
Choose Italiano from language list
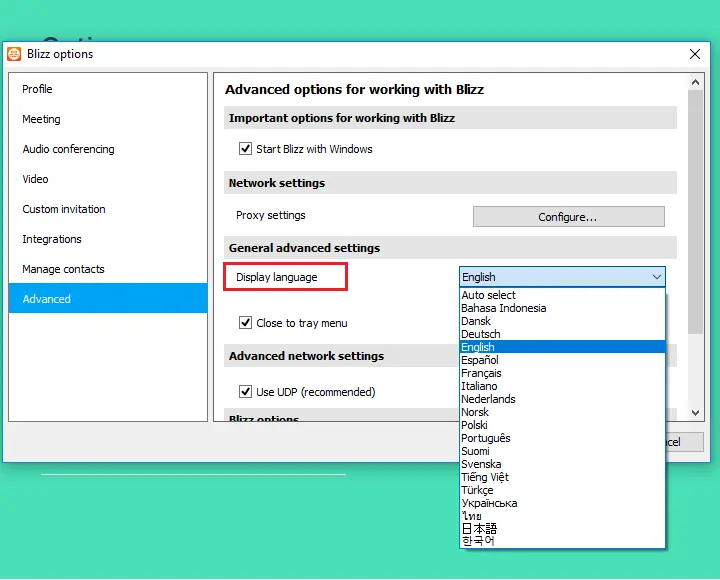562,386
